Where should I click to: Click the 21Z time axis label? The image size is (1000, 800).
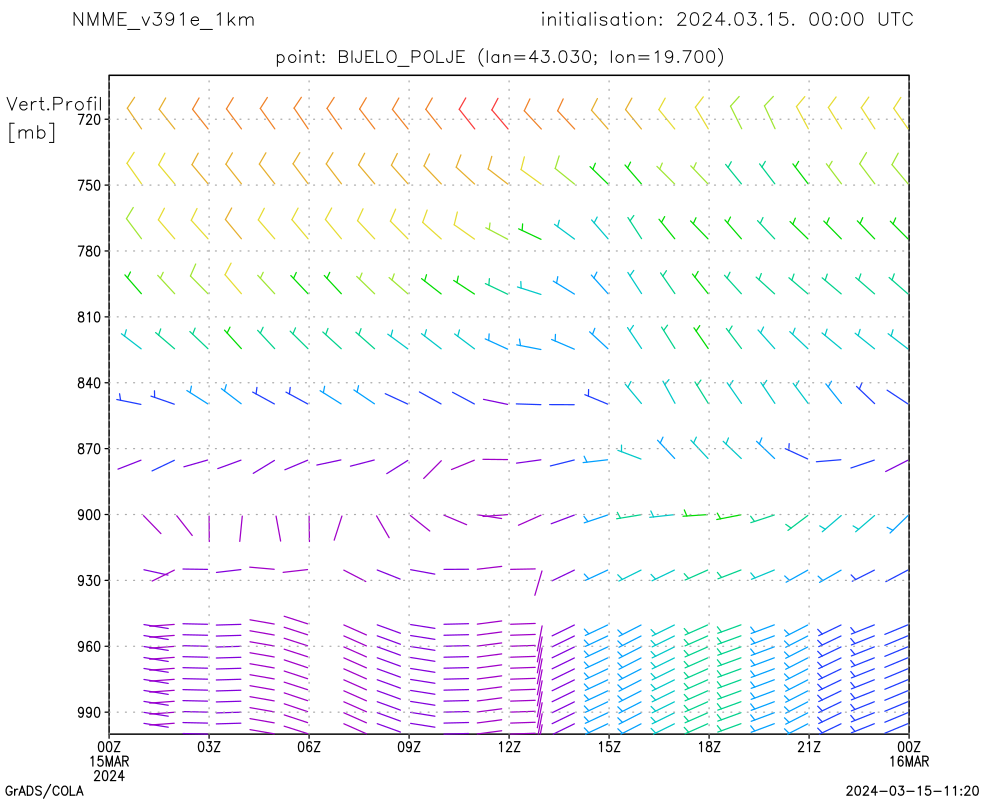(x=809, y=747)
